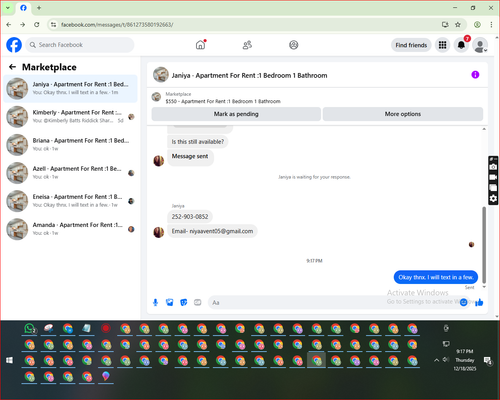Image resolution: width=500 pixels, height=400 pixels.
Task: Click the message text field
Action: (x=333, y=302)
